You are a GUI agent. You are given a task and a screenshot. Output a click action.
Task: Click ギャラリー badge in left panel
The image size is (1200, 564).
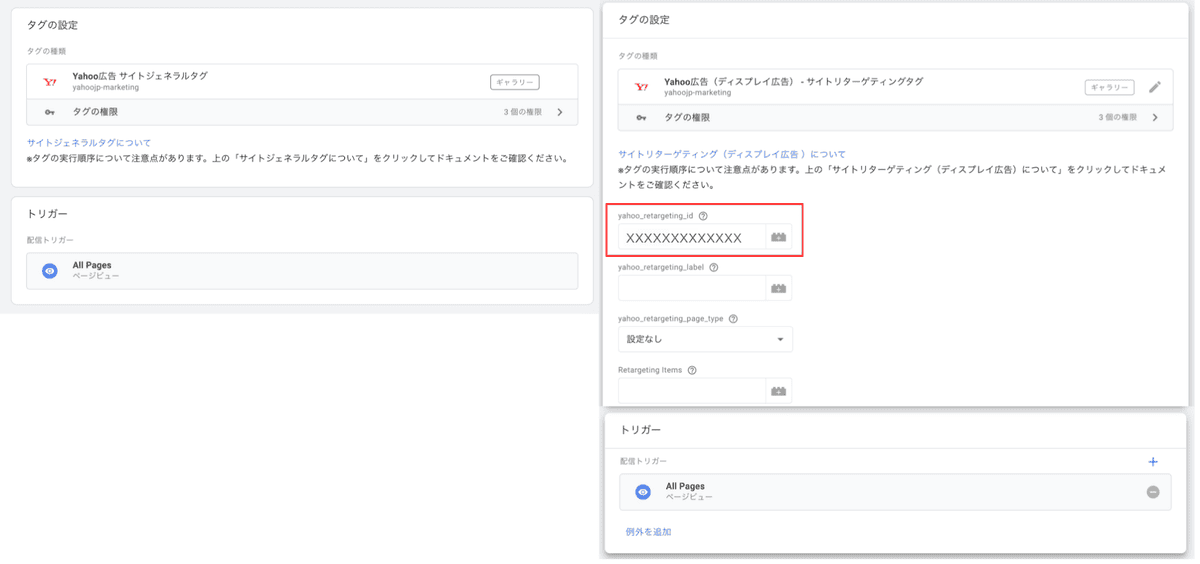coord(515,82)
